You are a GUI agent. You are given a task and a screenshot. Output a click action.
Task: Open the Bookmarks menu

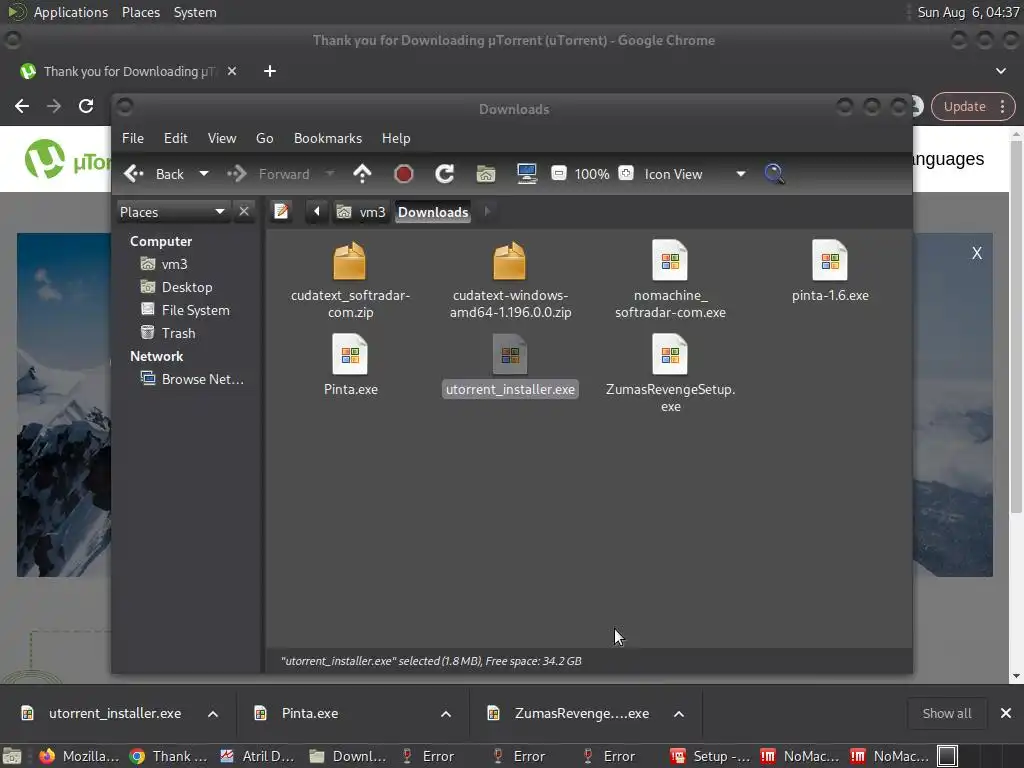click(x=328, y=138)
